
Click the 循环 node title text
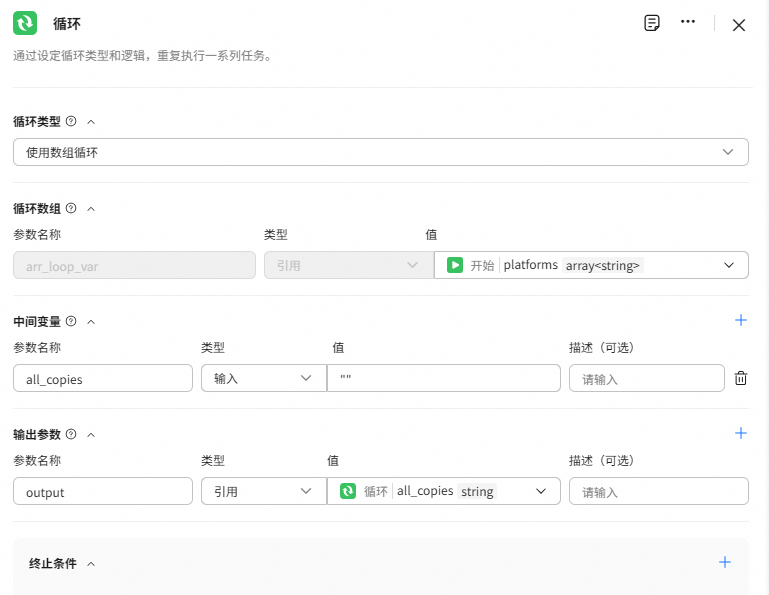[67, 24]
